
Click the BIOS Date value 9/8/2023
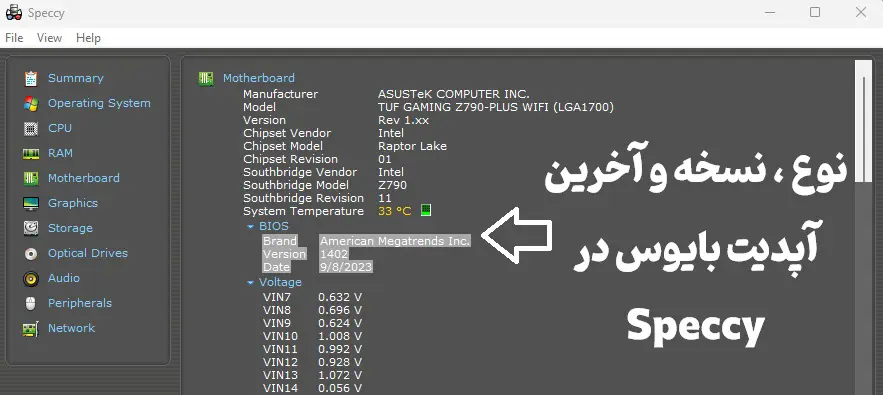(x=346, y=267)
